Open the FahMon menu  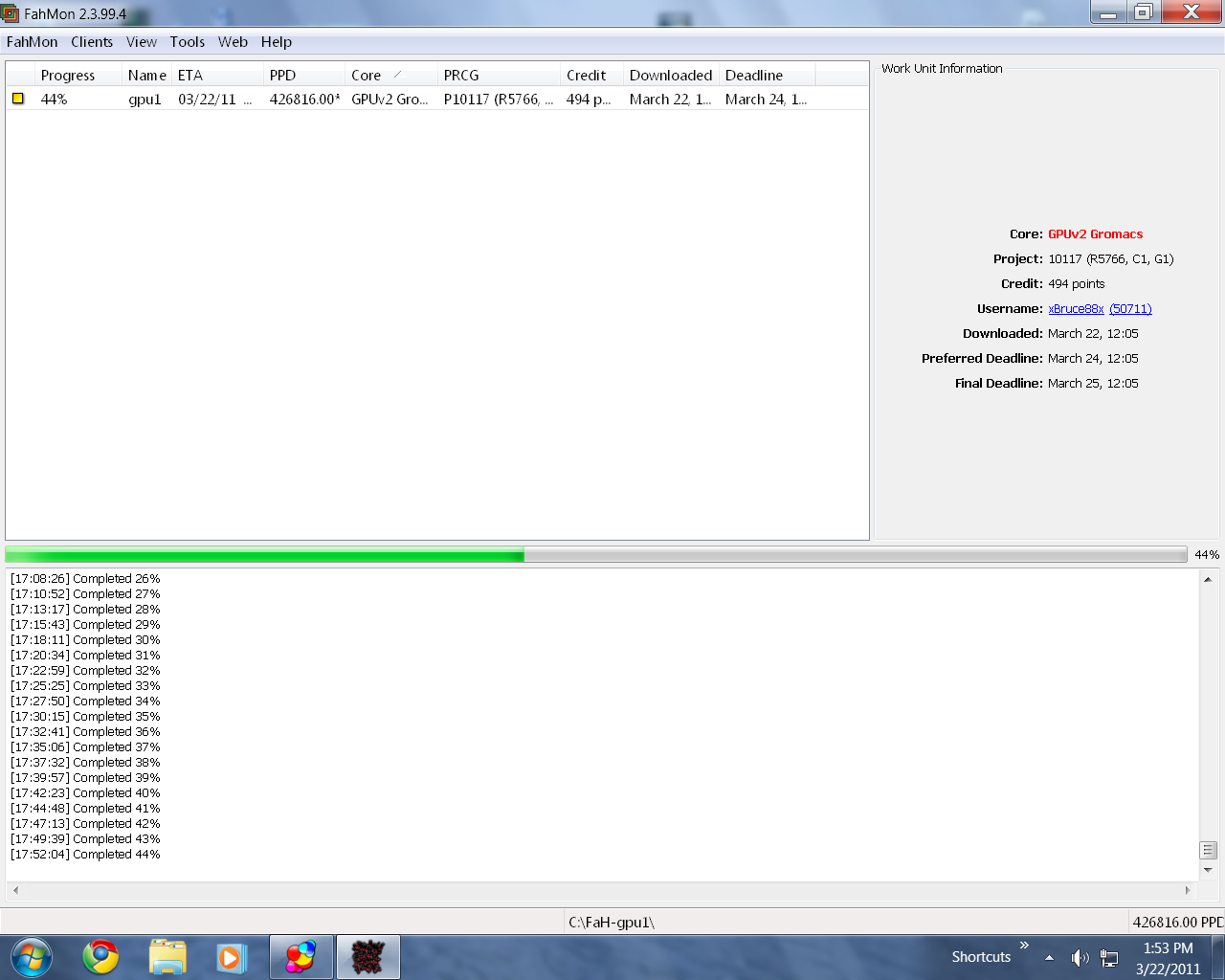click(x=33, y=42)
